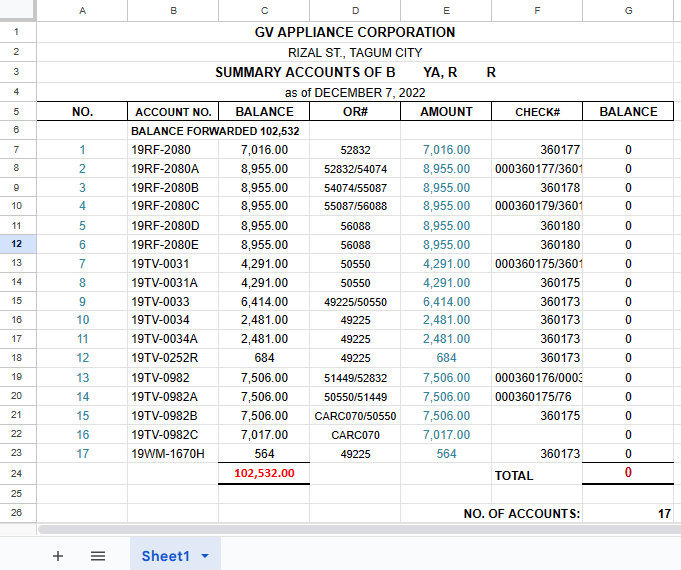
Task: Click OR# cell 54074/55087
Action: (x=355, y=188)
